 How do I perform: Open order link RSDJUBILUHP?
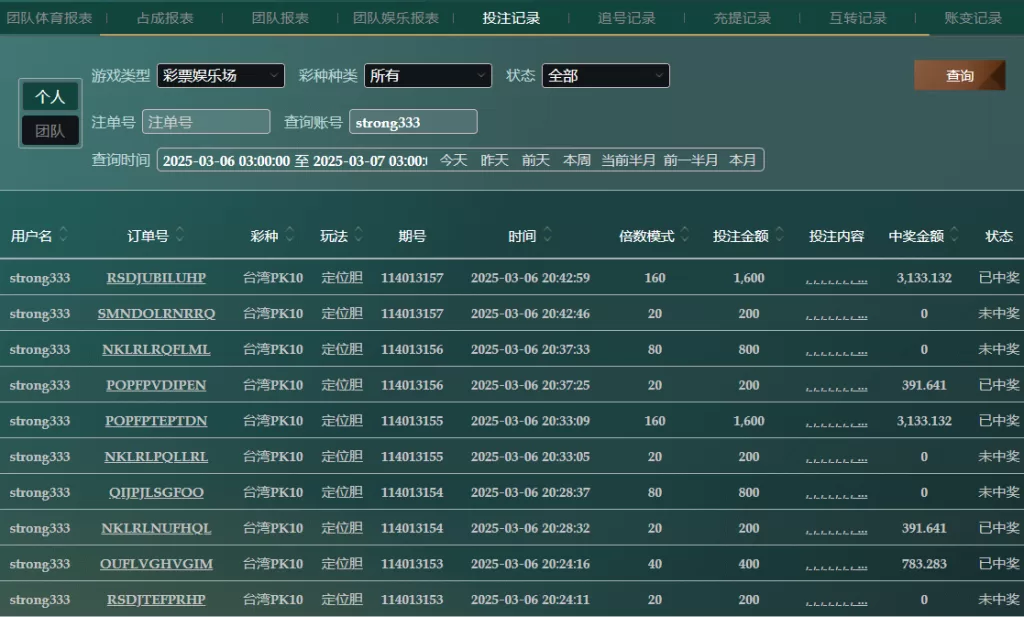(x=156, y=278)
